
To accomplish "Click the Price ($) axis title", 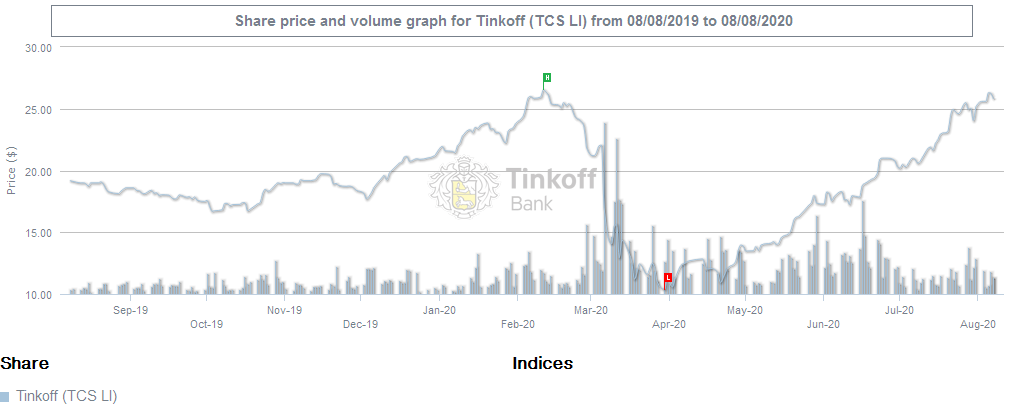I will [12, 171].
